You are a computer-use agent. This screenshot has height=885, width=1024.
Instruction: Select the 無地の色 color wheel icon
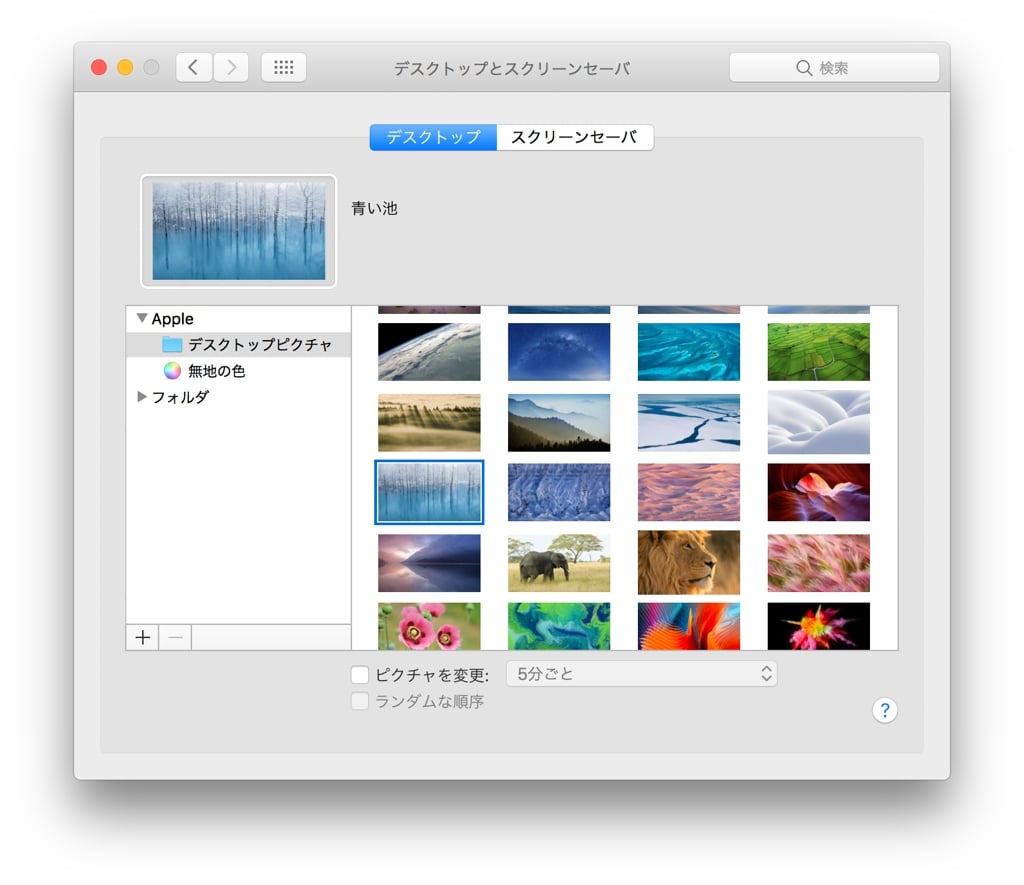click(x=172, y=371)
